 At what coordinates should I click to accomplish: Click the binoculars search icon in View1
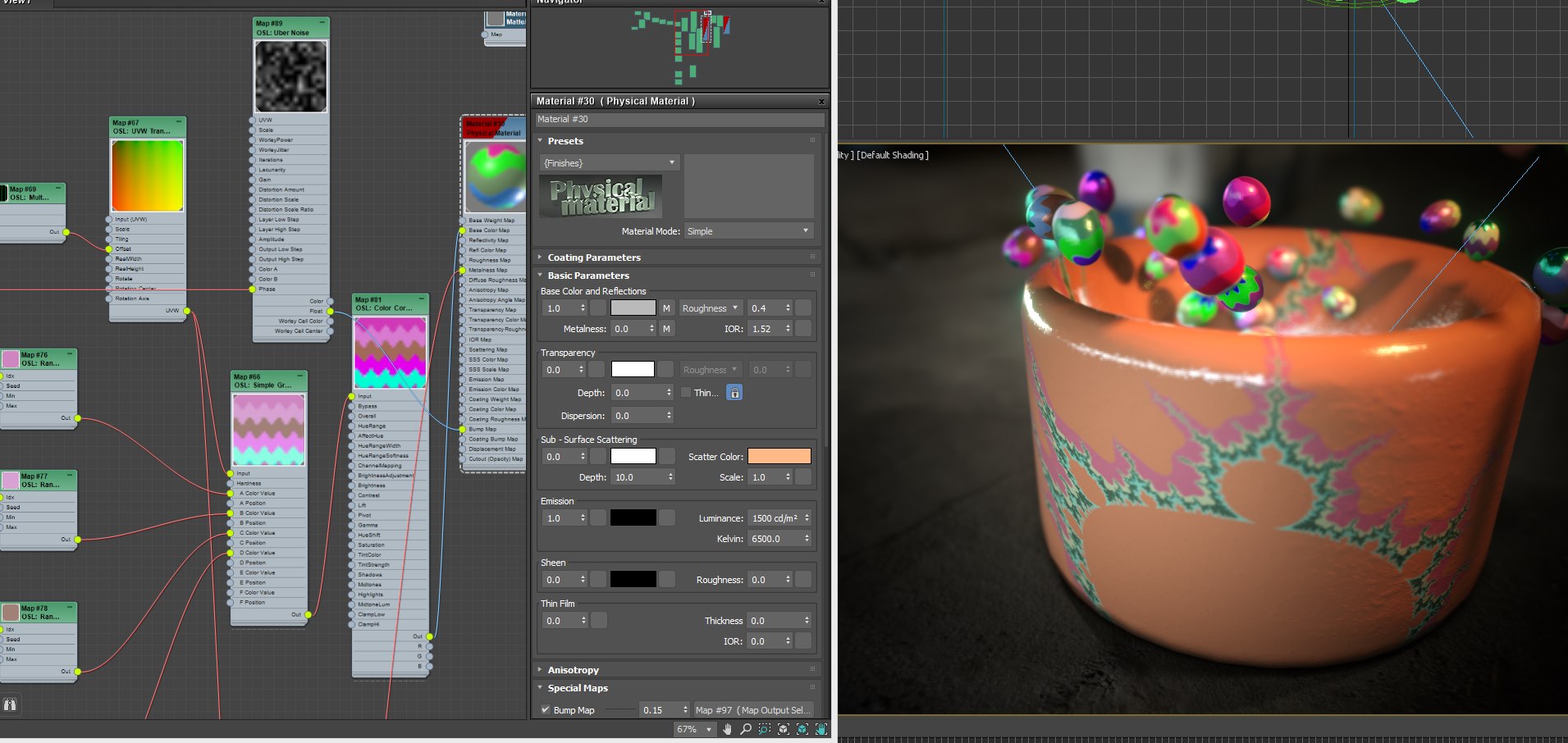click(x=10, y=704)
